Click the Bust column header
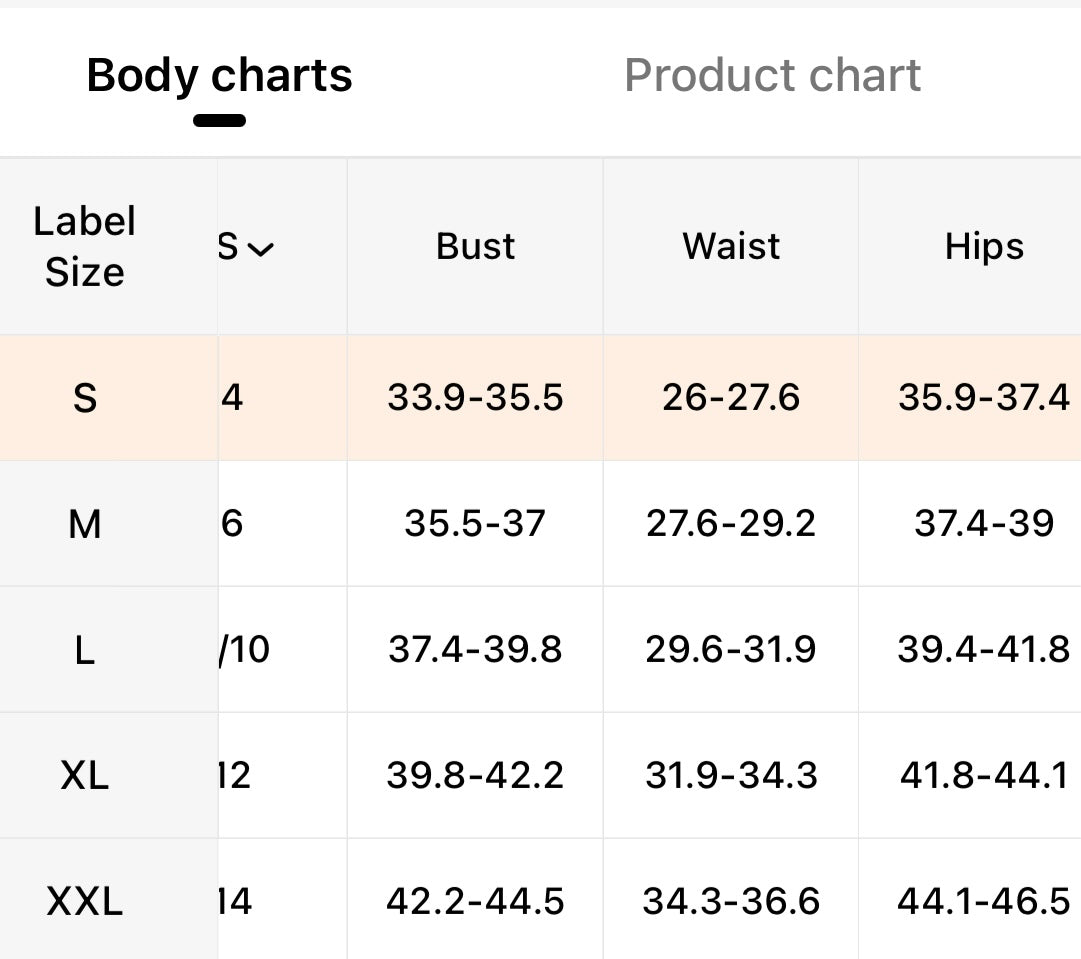Image resolution: width=1081 pixels, height=959 pixels. click(x=475, y=247)
